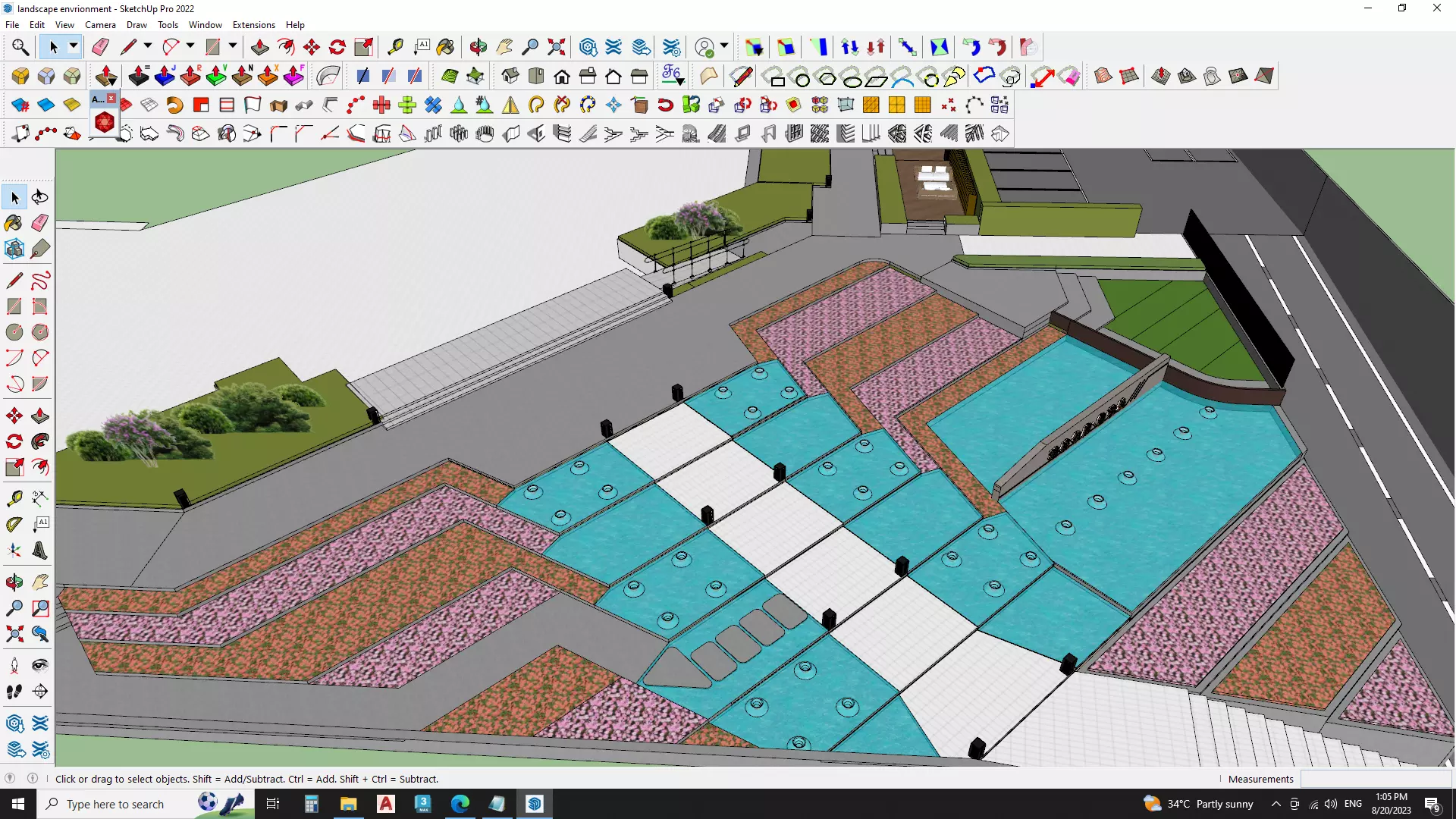The height and width of the screenshot is (819, 1456).
Task: Select the Protractor tool in left toolbar
Action: click(14, 524)
